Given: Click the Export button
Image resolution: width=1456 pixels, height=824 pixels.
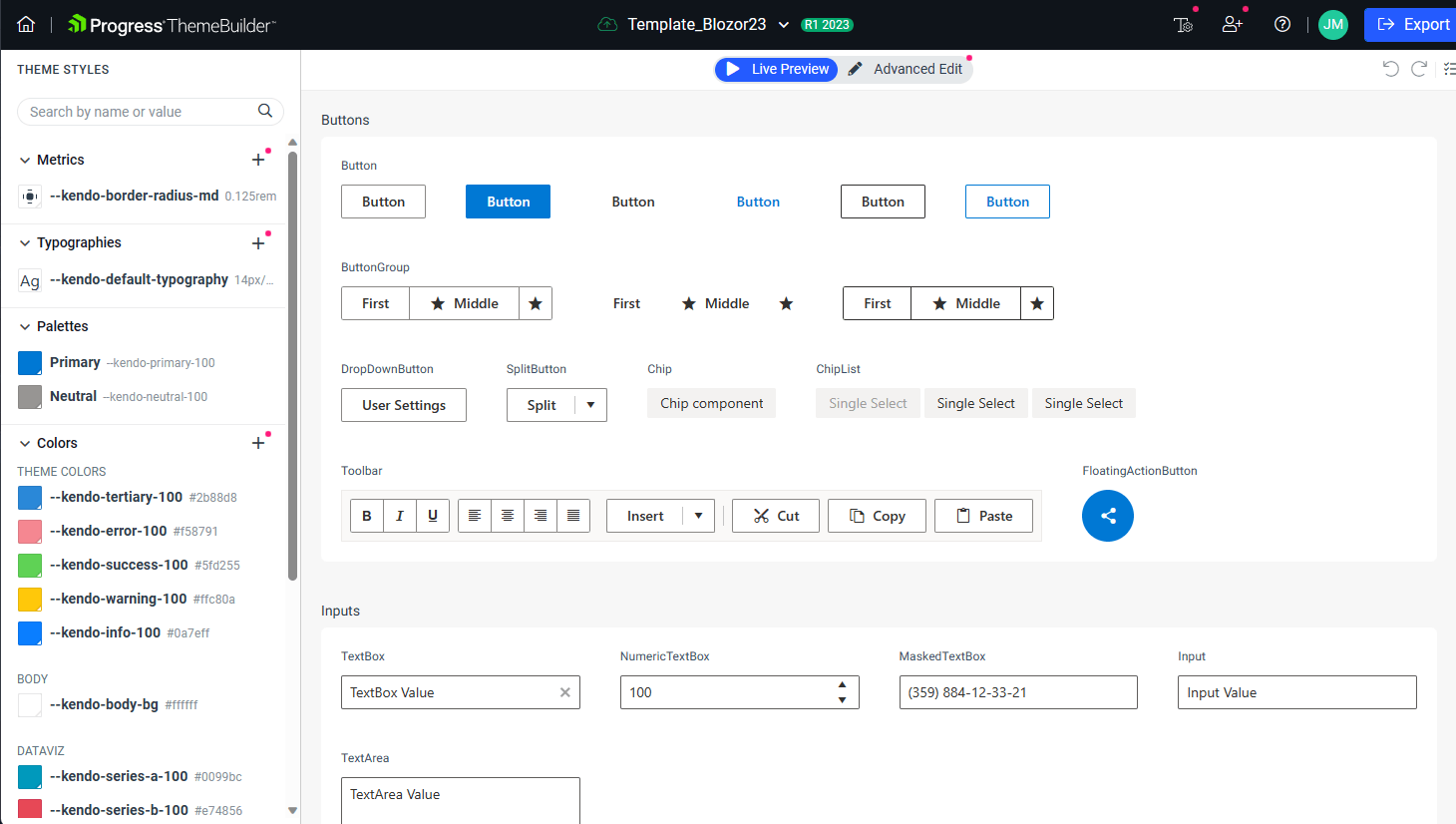Looking at the screenshot, I should pos(1410,24).
